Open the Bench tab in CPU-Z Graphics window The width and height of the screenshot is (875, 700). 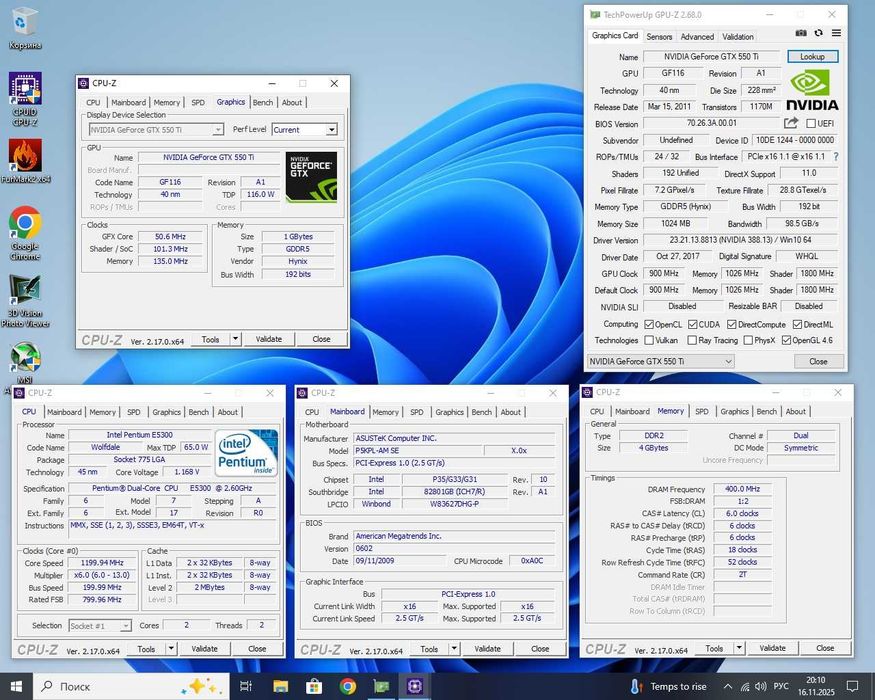pos(262,102)
